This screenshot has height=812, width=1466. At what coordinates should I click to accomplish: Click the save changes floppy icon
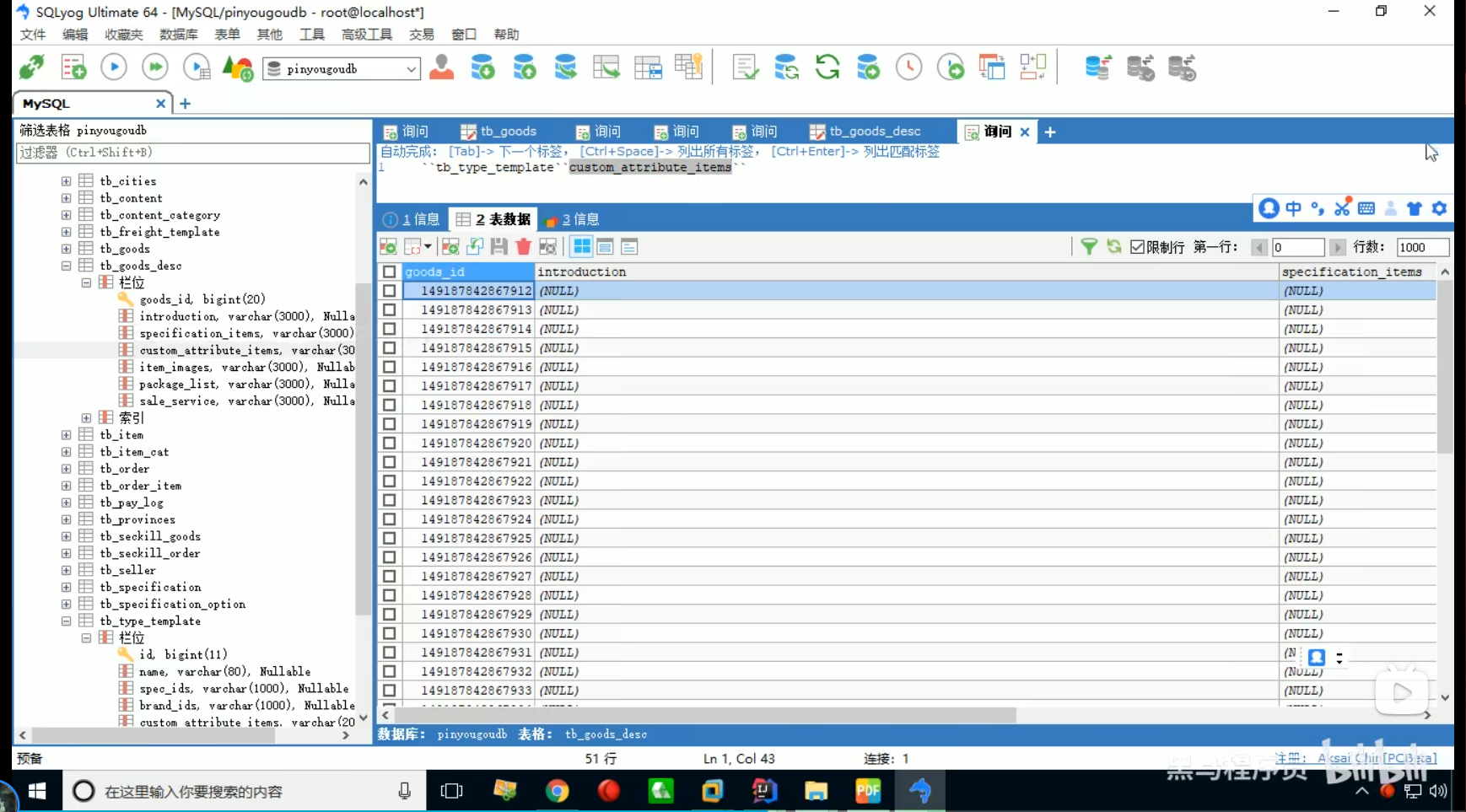point(499,246)
